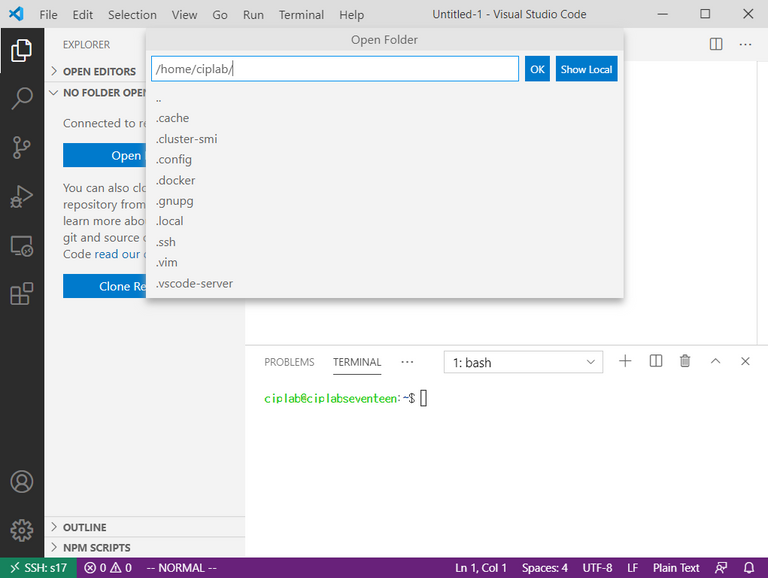Select the parent directory '..' entry
Viewport: 768px width, 578px height.
pos(384,99)
